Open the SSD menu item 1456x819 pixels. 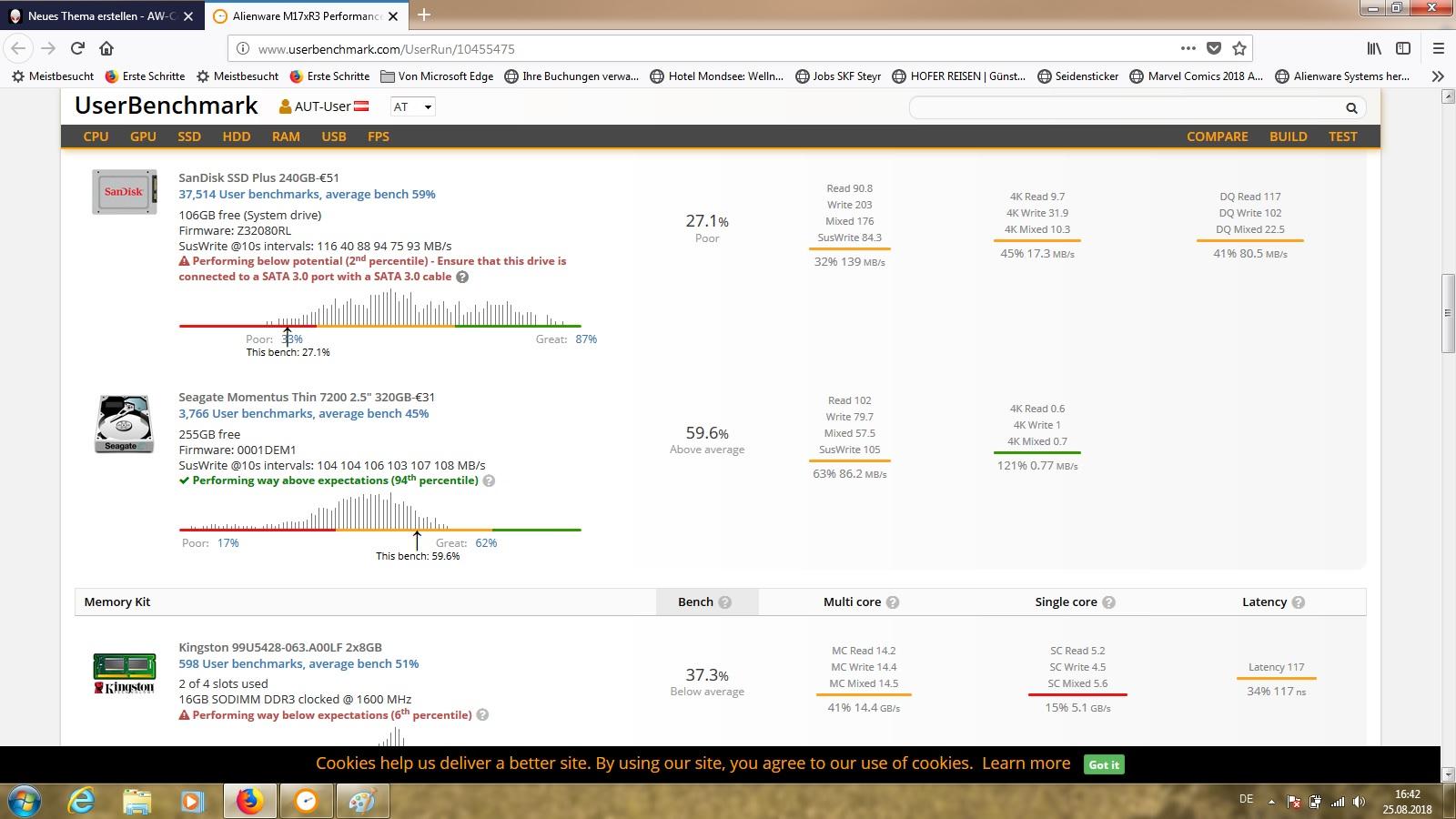point(189,136)
